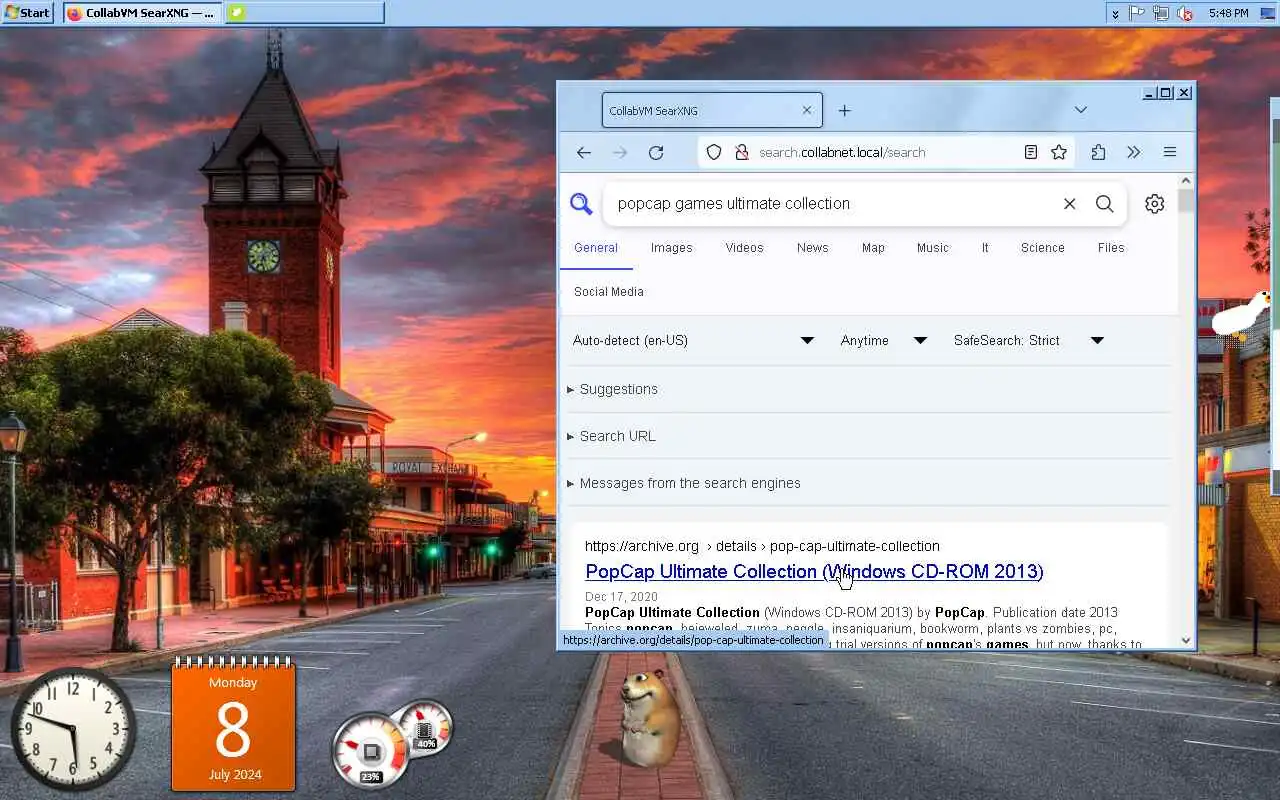Switch to the Social Media category tab

(x=609, y=292)
